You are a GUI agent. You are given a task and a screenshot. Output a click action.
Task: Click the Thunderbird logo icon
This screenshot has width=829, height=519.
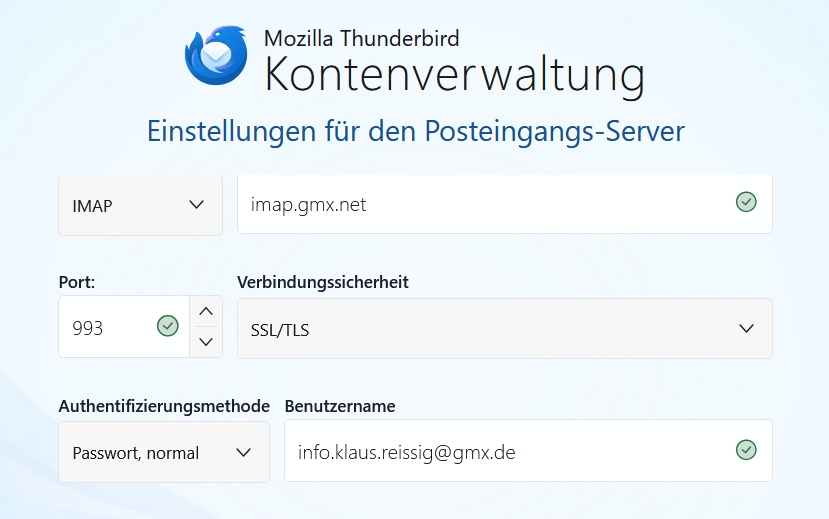click(x=216, y=55)
